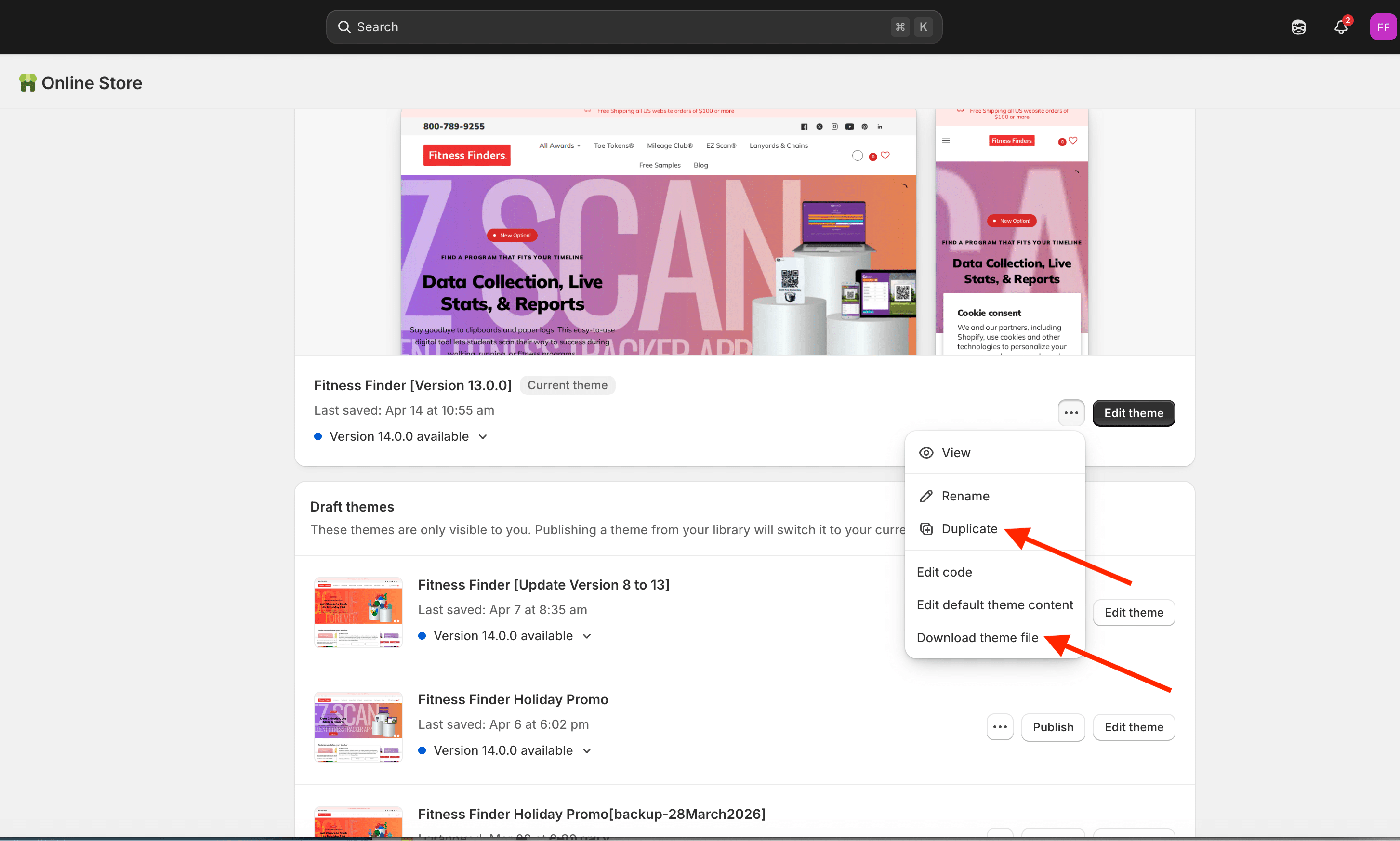This screenshot has height=841, width=1400.
Task: Publish the Fitness Finder Holiday Promo theme
Action: [1053, 727]
